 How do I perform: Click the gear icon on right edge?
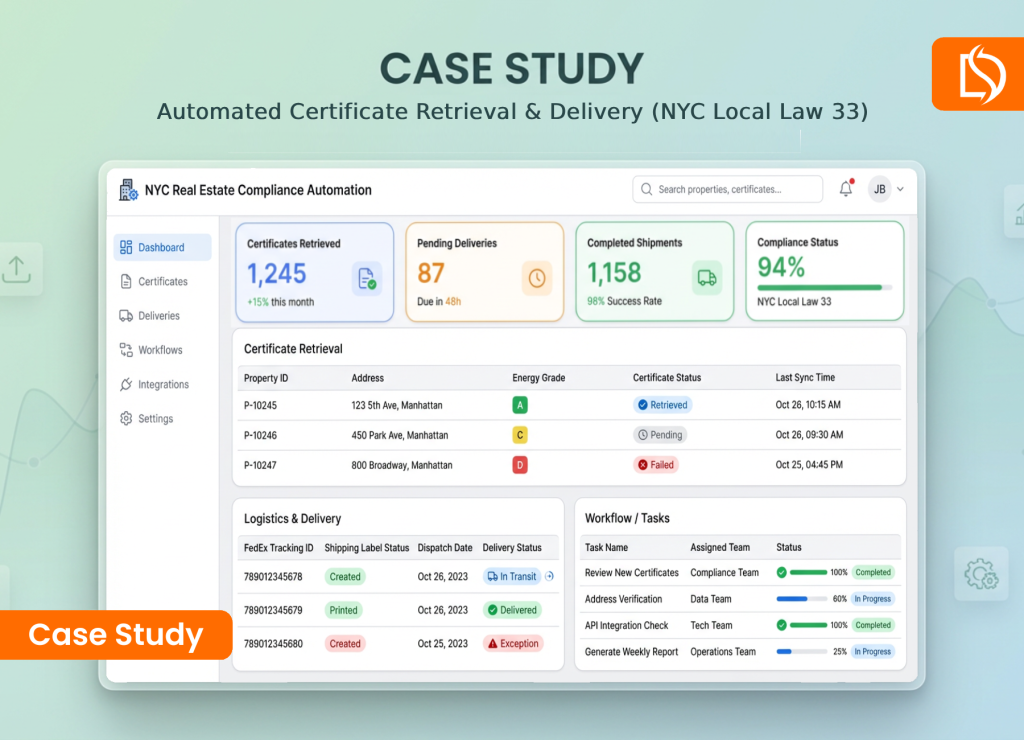(980, 574)
